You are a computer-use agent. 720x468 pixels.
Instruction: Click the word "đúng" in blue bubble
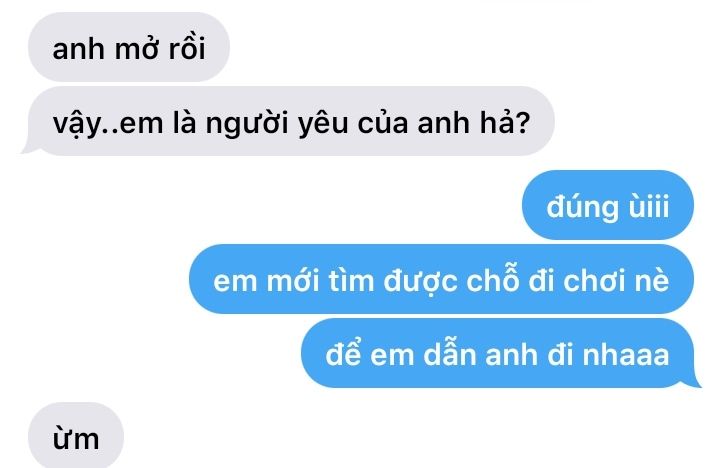(x=582, y=207)
